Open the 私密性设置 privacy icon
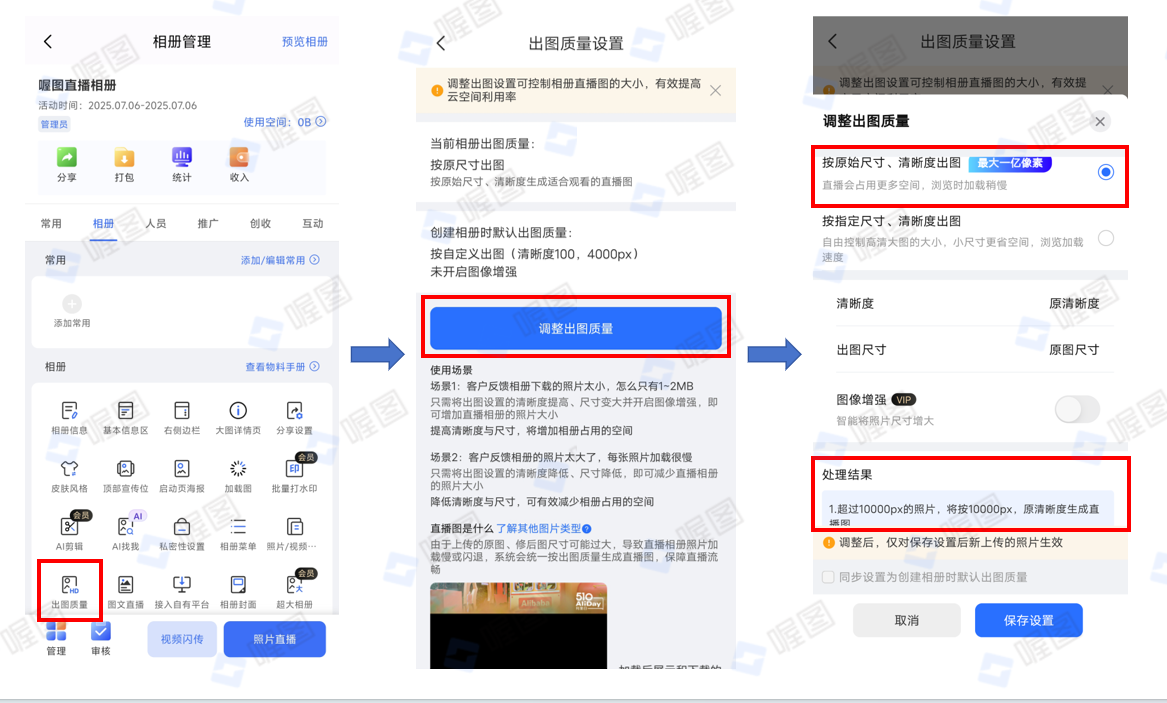 pos(182,527)
